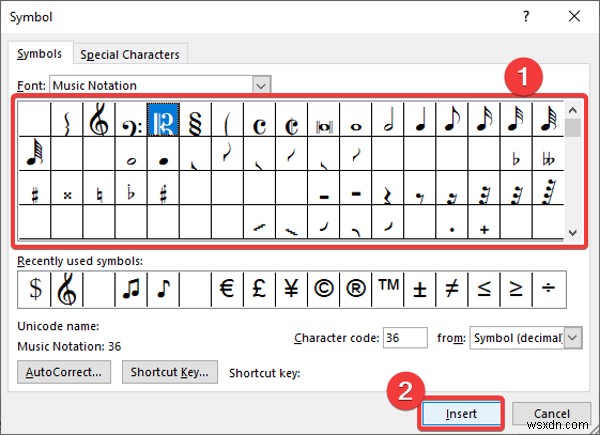
Task: Pick the yen sign from recent symbols
Action: pos(292,289)
